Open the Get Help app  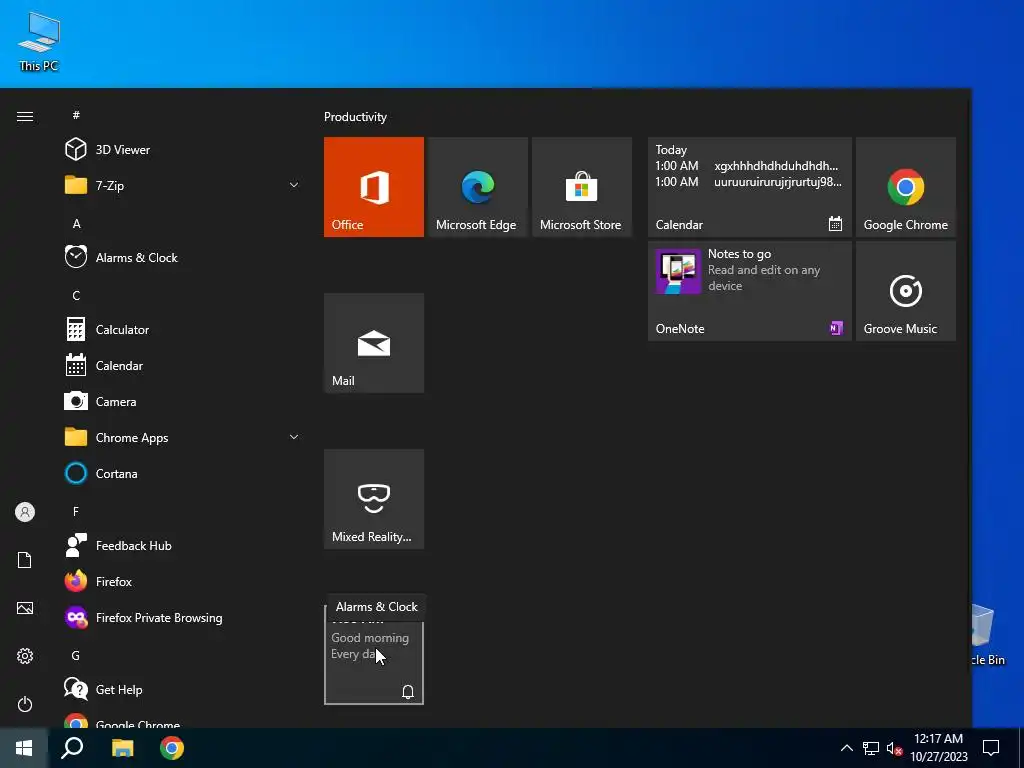[182, 690]
